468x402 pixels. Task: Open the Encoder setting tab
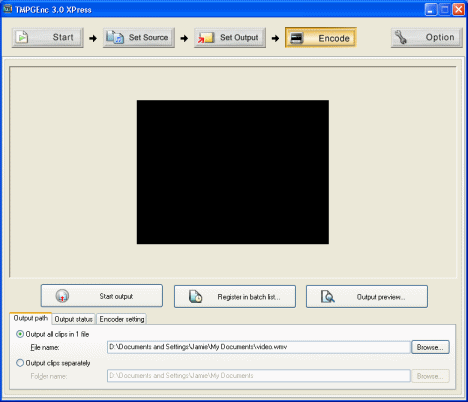point(122,319)
